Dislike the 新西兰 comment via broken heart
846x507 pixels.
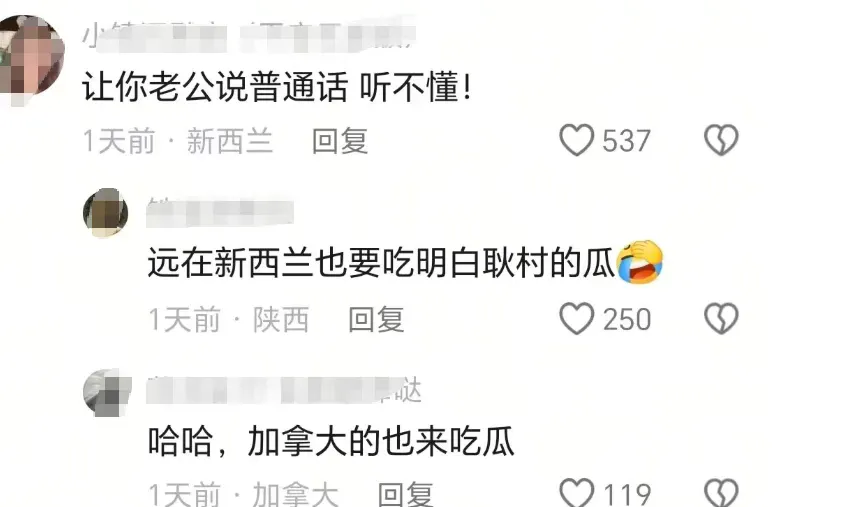coord(721,140)
